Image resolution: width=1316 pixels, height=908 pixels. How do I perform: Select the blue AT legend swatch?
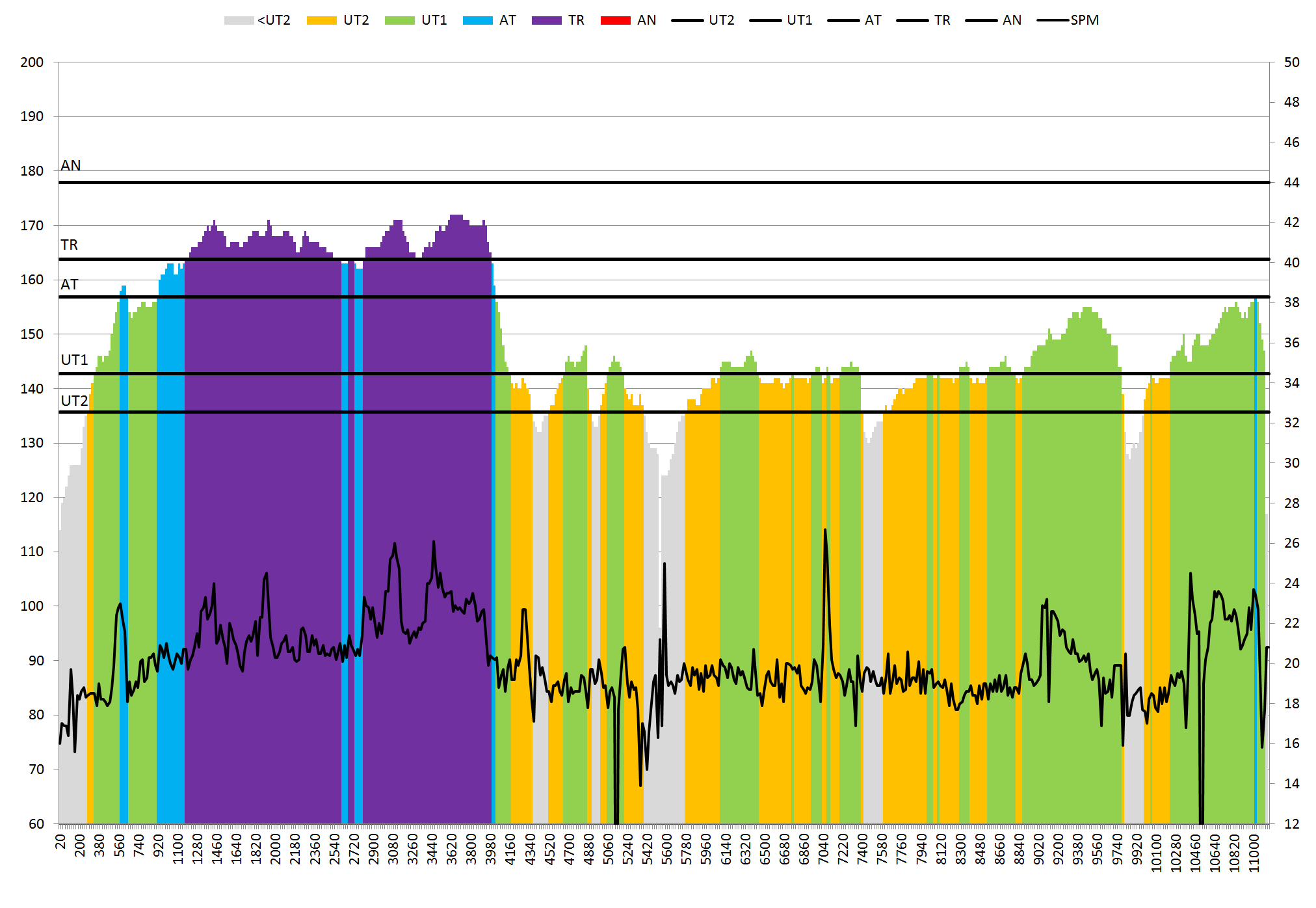pyautogui.click(x=477, y=20)
